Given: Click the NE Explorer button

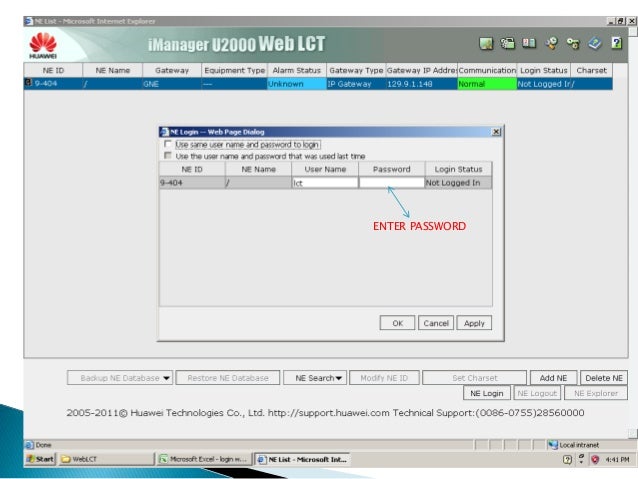Looking at the screenshot, I should tap(596, 393).
